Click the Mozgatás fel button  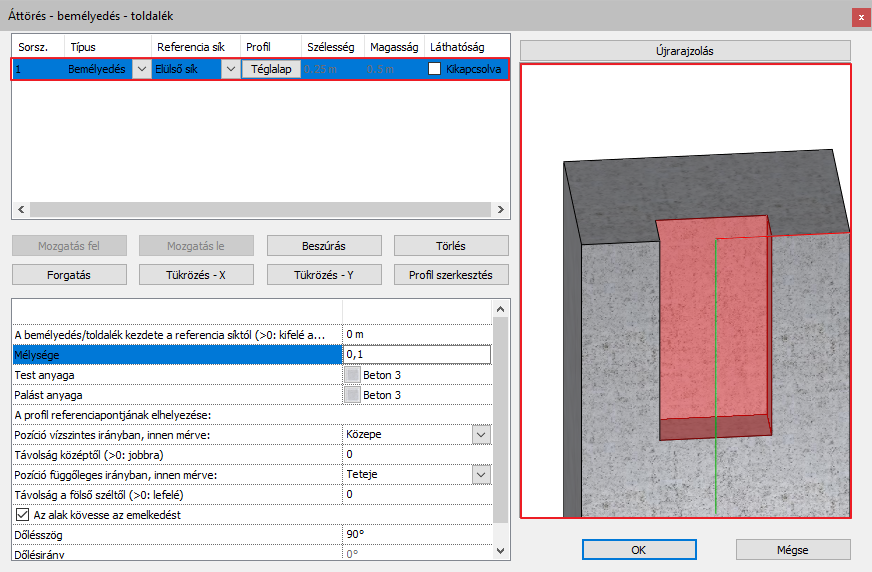pos(69,246)
